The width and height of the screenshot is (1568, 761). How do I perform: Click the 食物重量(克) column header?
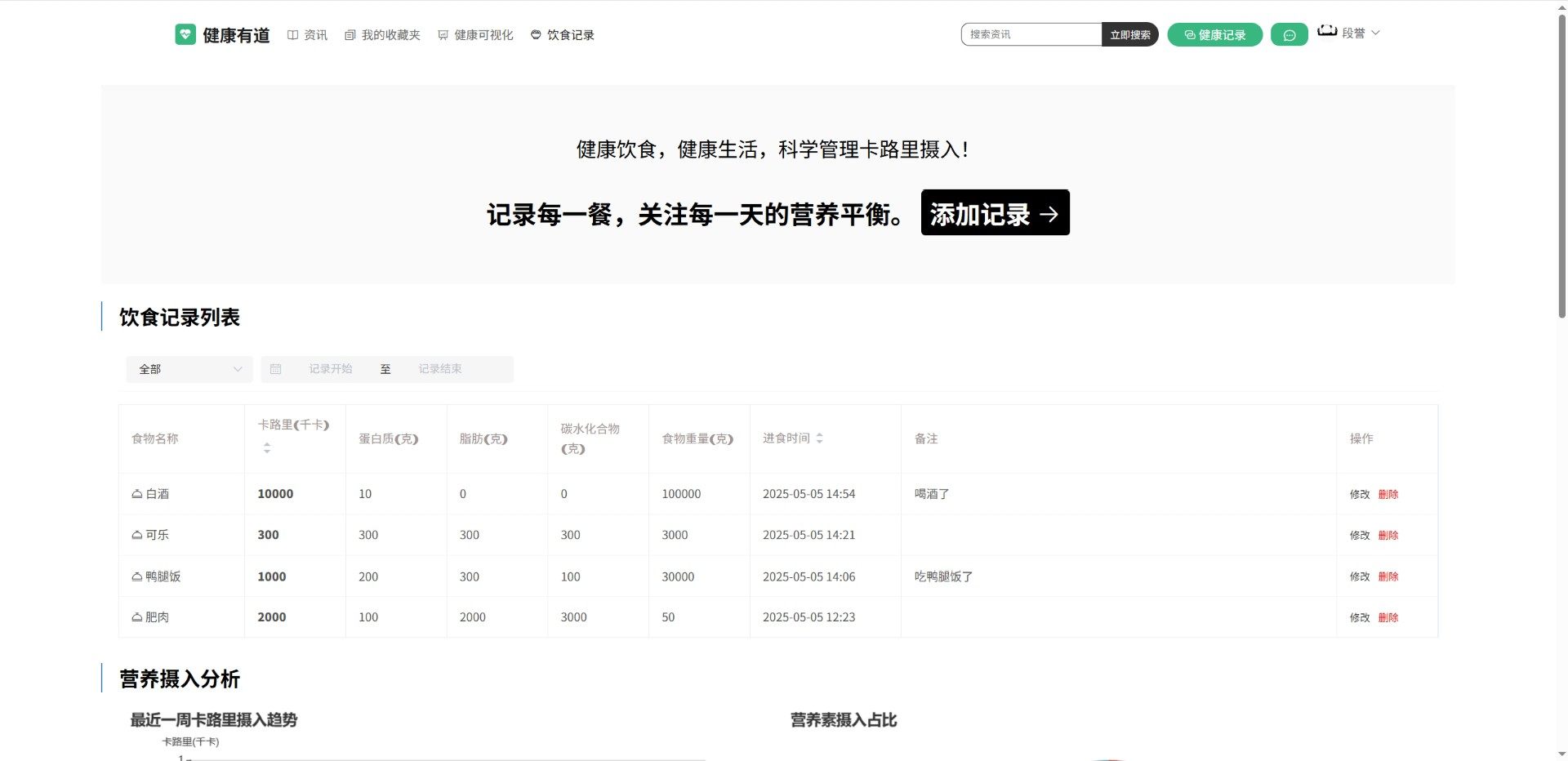click(x=697, y=438)
